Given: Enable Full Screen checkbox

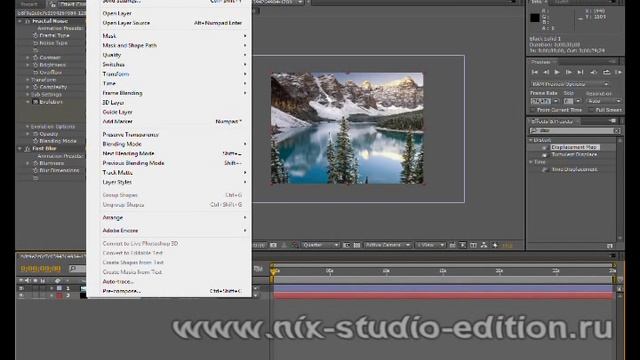Looking at the screenshot, I should point(591,110).
